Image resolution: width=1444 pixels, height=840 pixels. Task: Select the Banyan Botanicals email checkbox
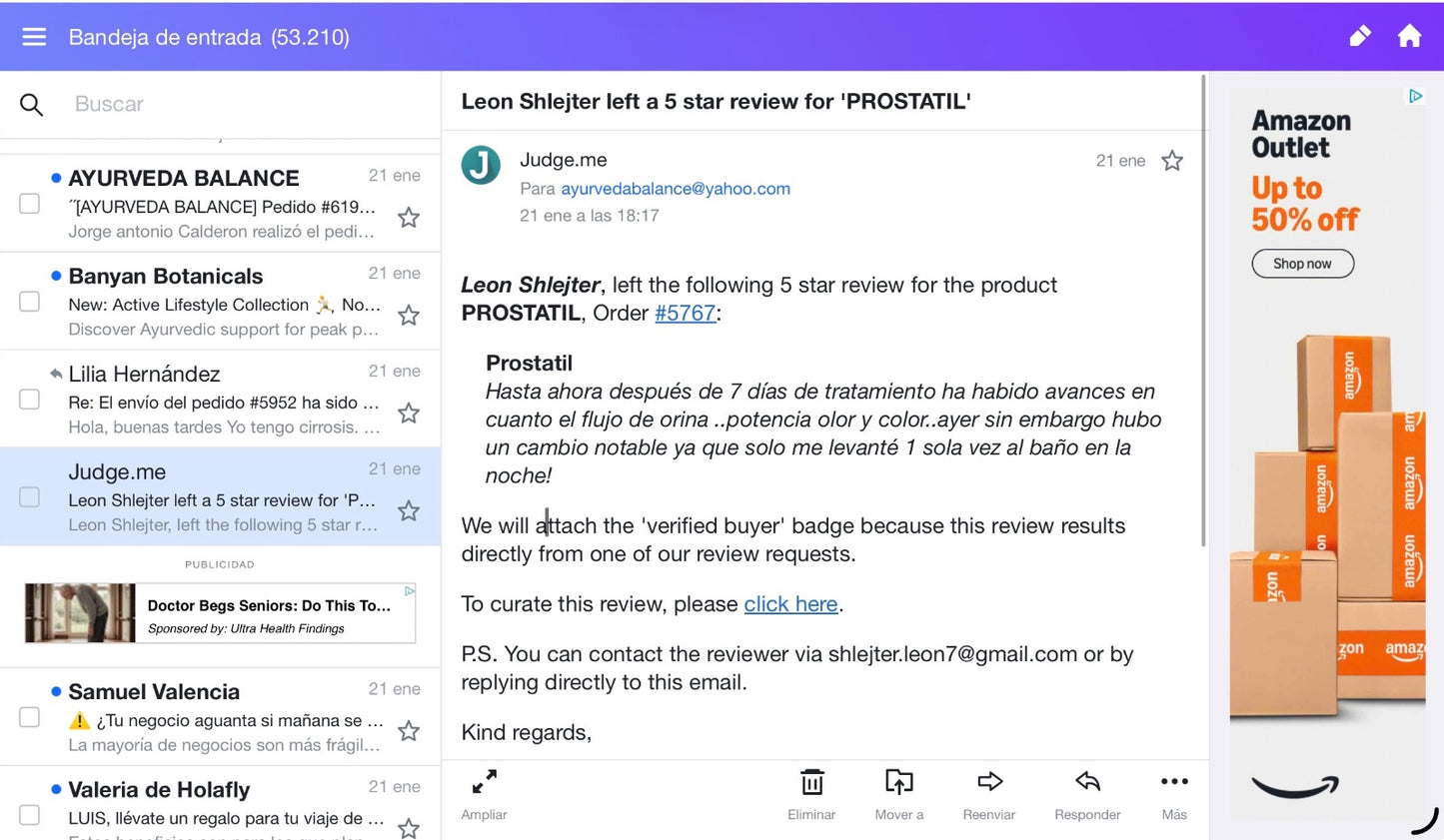coord(30,302)
